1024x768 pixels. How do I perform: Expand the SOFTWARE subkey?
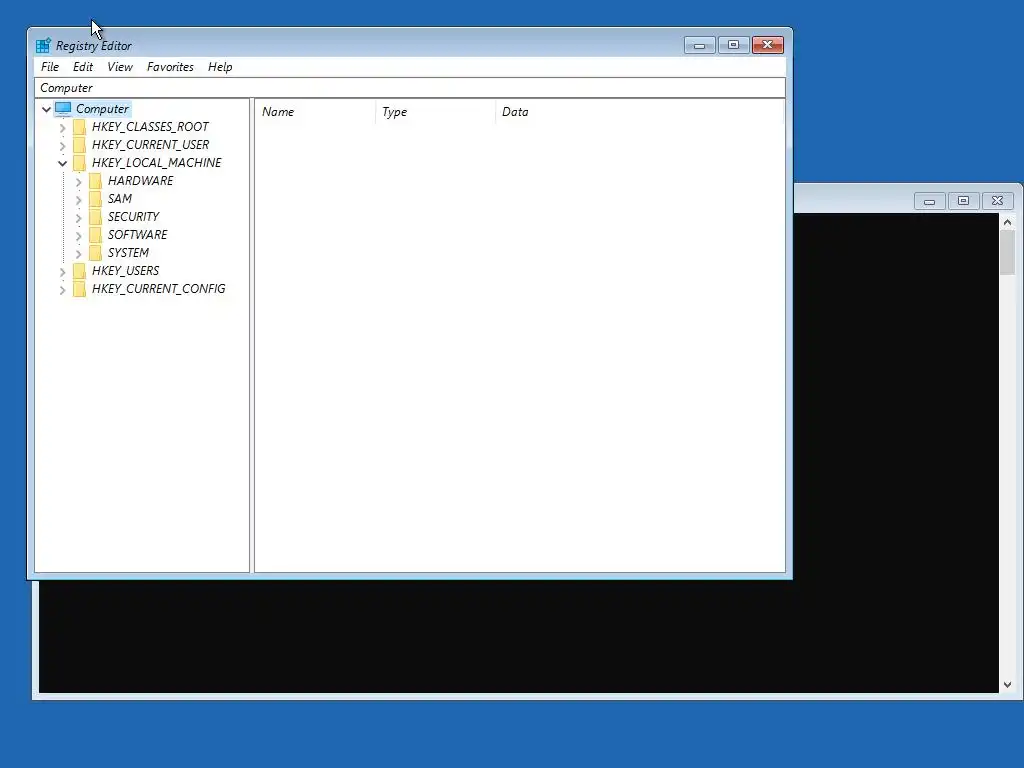tap(78, 235)
